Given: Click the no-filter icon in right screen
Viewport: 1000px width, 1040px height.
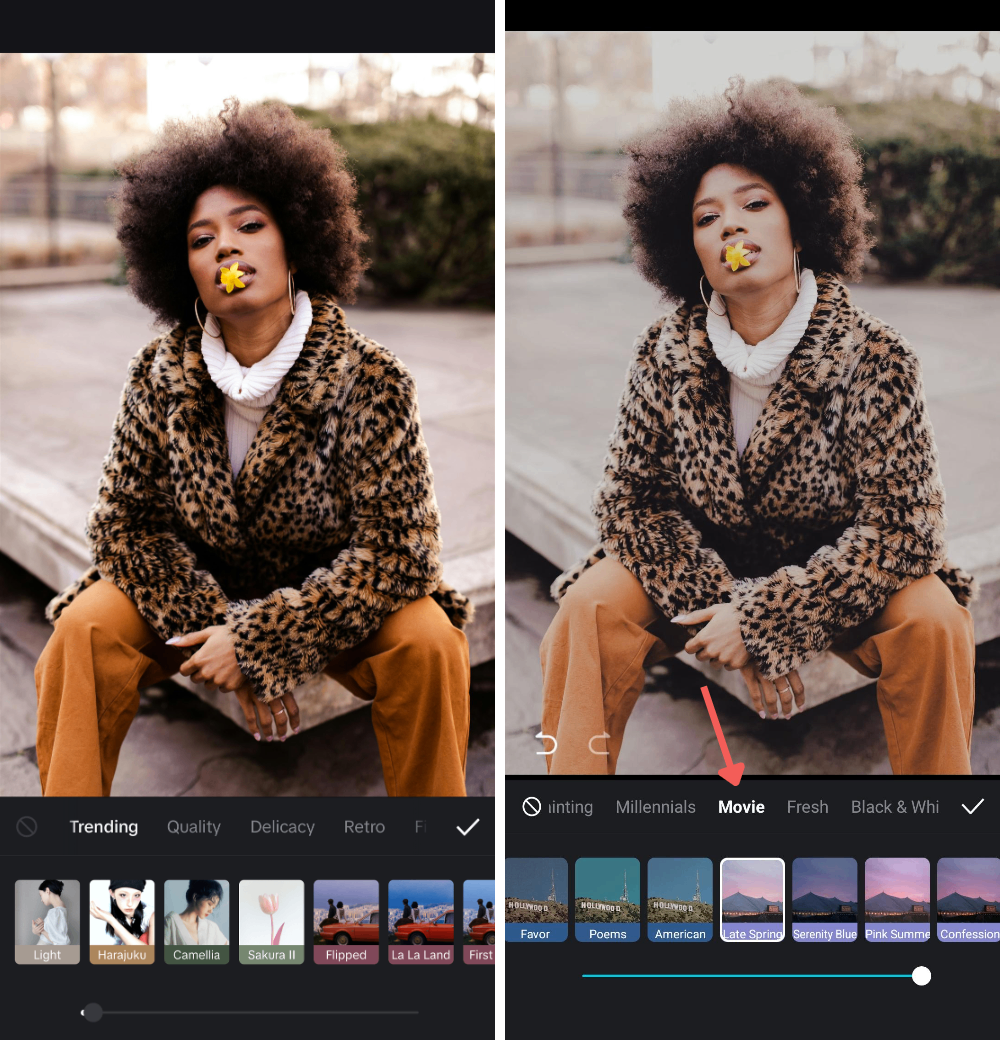Looking at the screenshot, I should tap(532, 807).
